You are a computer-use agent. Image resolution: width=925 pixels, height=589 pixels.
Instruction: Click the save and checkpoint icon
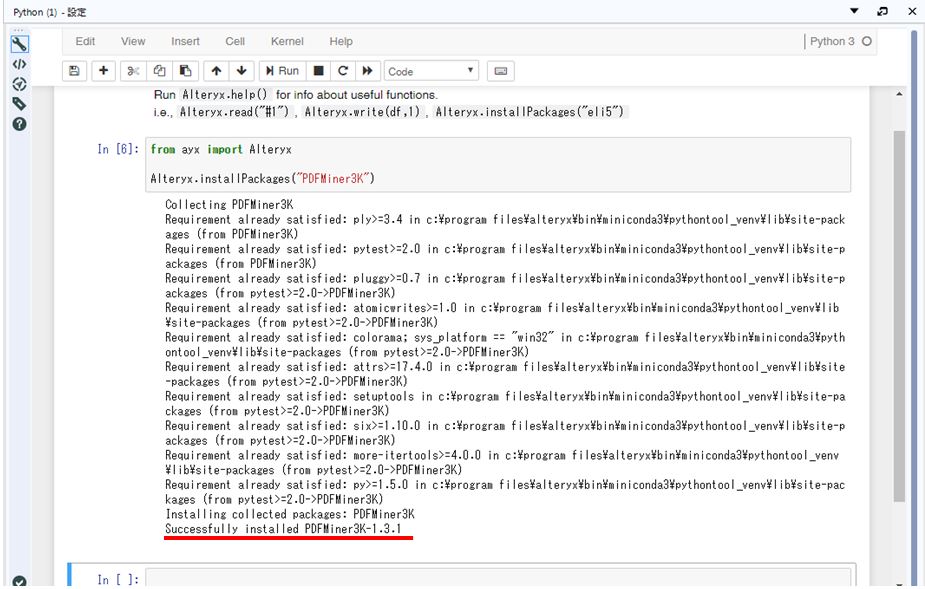(74, 71)
